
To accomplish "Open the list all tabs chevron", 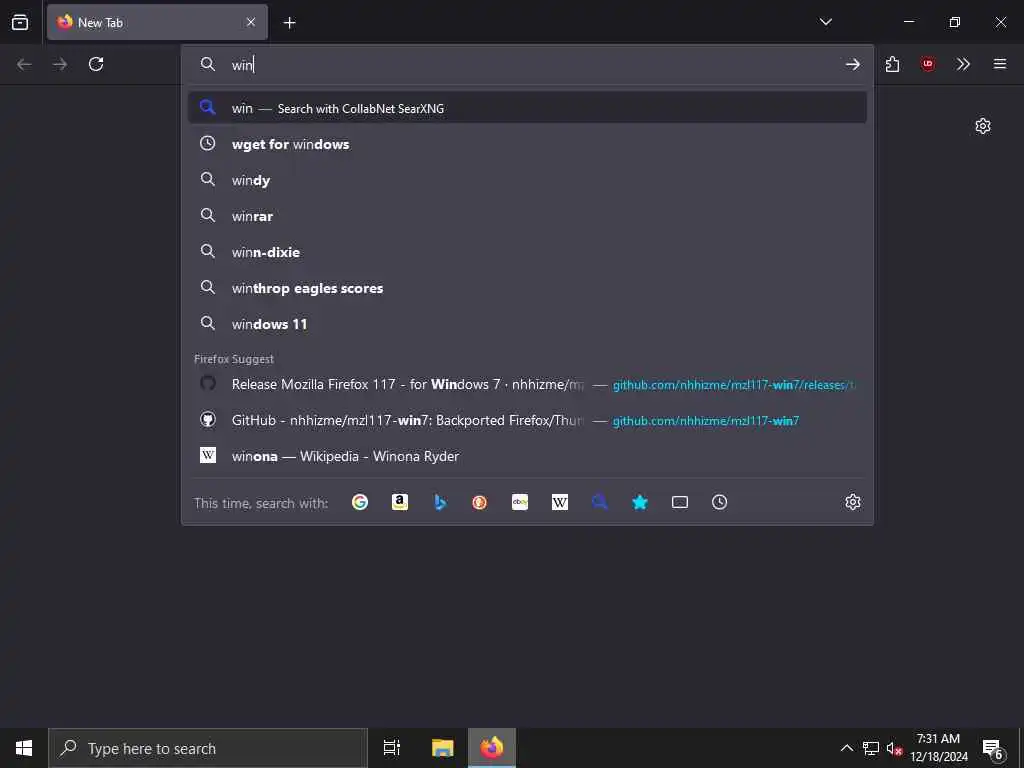I will 825,22.
